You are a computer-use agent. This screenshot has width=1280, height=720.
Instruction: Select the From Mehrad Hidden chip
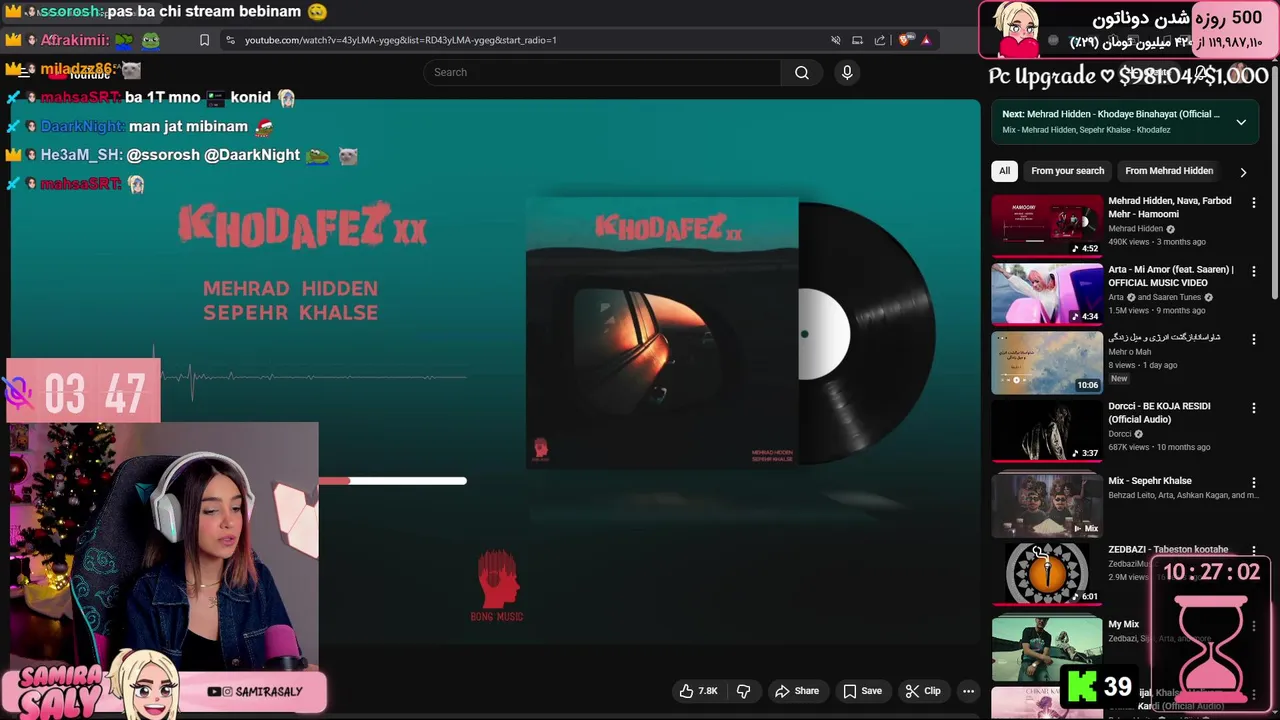click(1169, 171)
